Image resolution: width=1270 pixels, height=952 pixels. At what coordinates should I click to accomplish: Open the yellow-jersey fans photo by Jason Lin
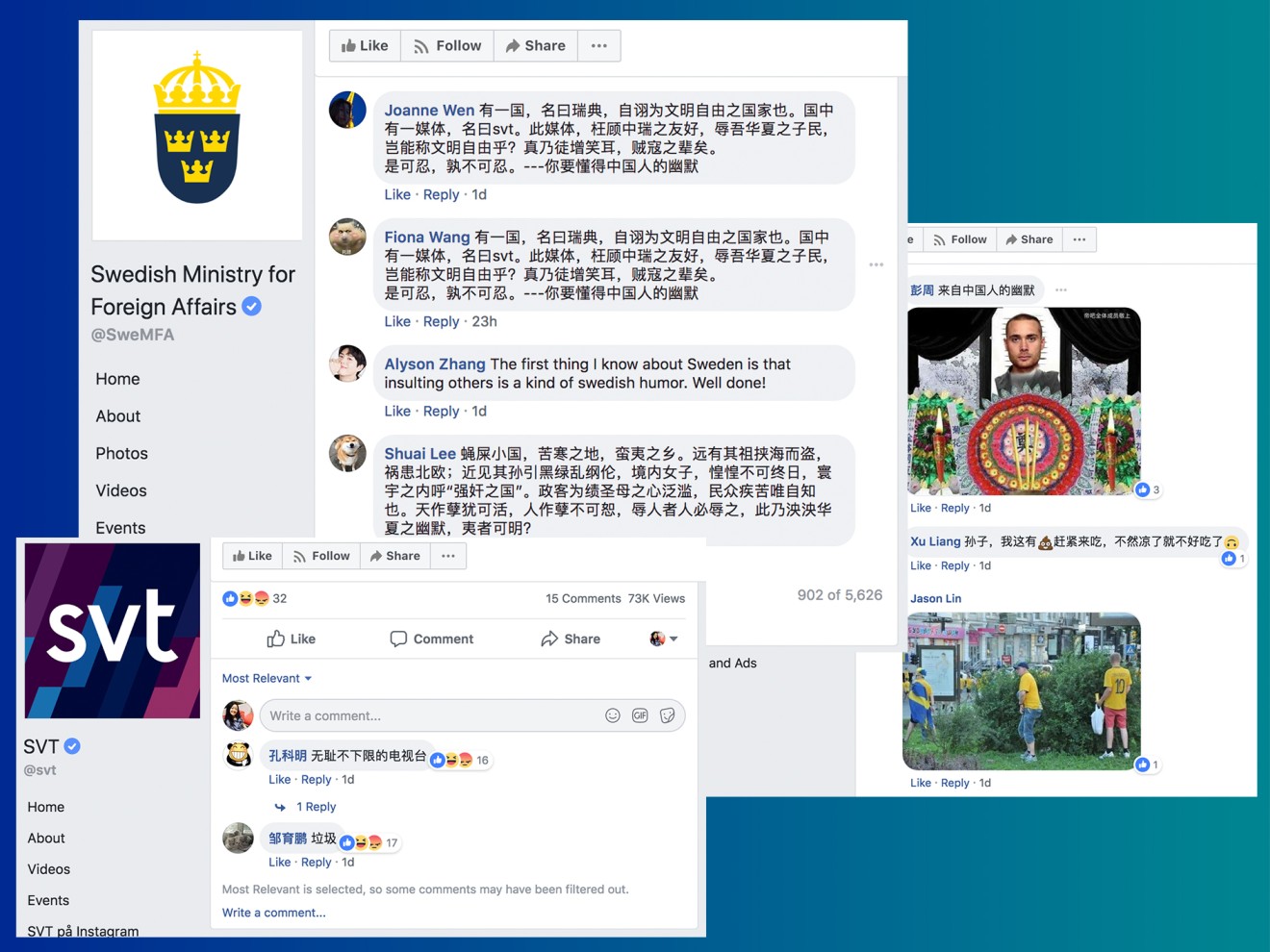[x=1022, y=691]
